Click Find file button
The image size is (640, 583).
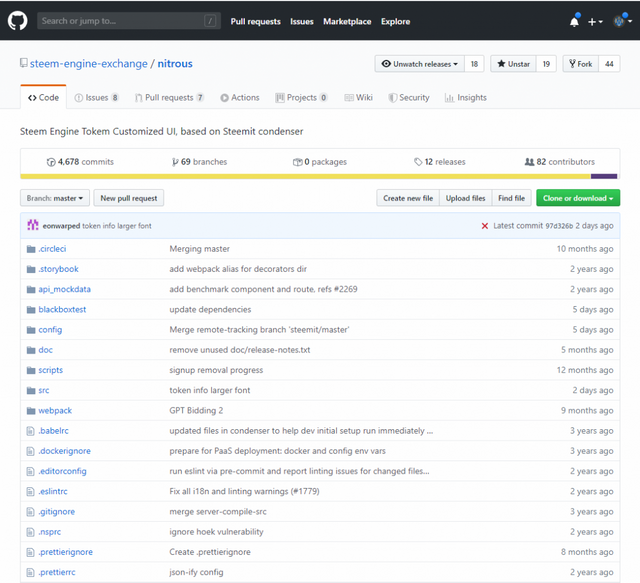(x=511, y=198)
